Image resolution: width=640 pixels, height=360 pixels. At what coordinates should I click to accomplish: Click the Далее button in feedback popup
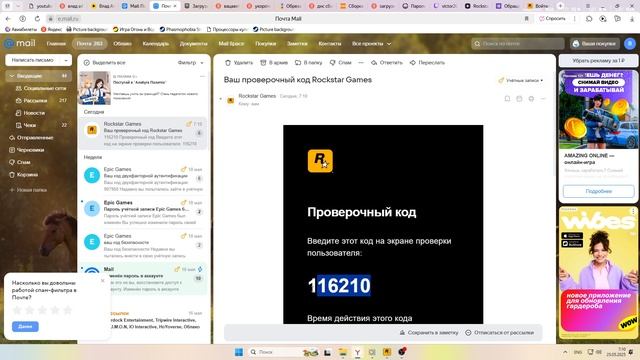(x=25, y=327)
